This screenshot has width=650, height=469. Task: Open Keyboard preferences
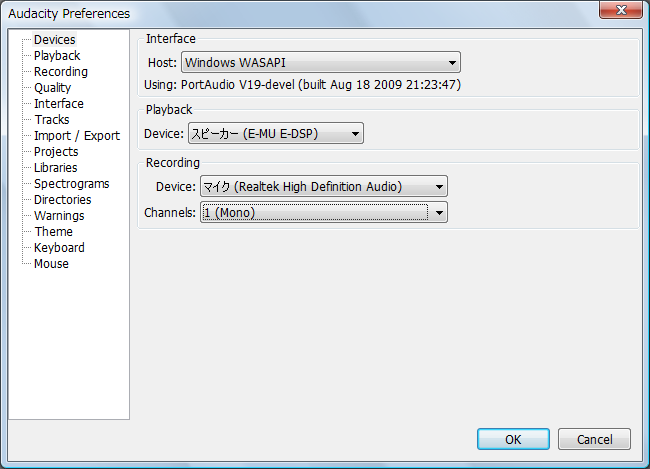(59, 248)
